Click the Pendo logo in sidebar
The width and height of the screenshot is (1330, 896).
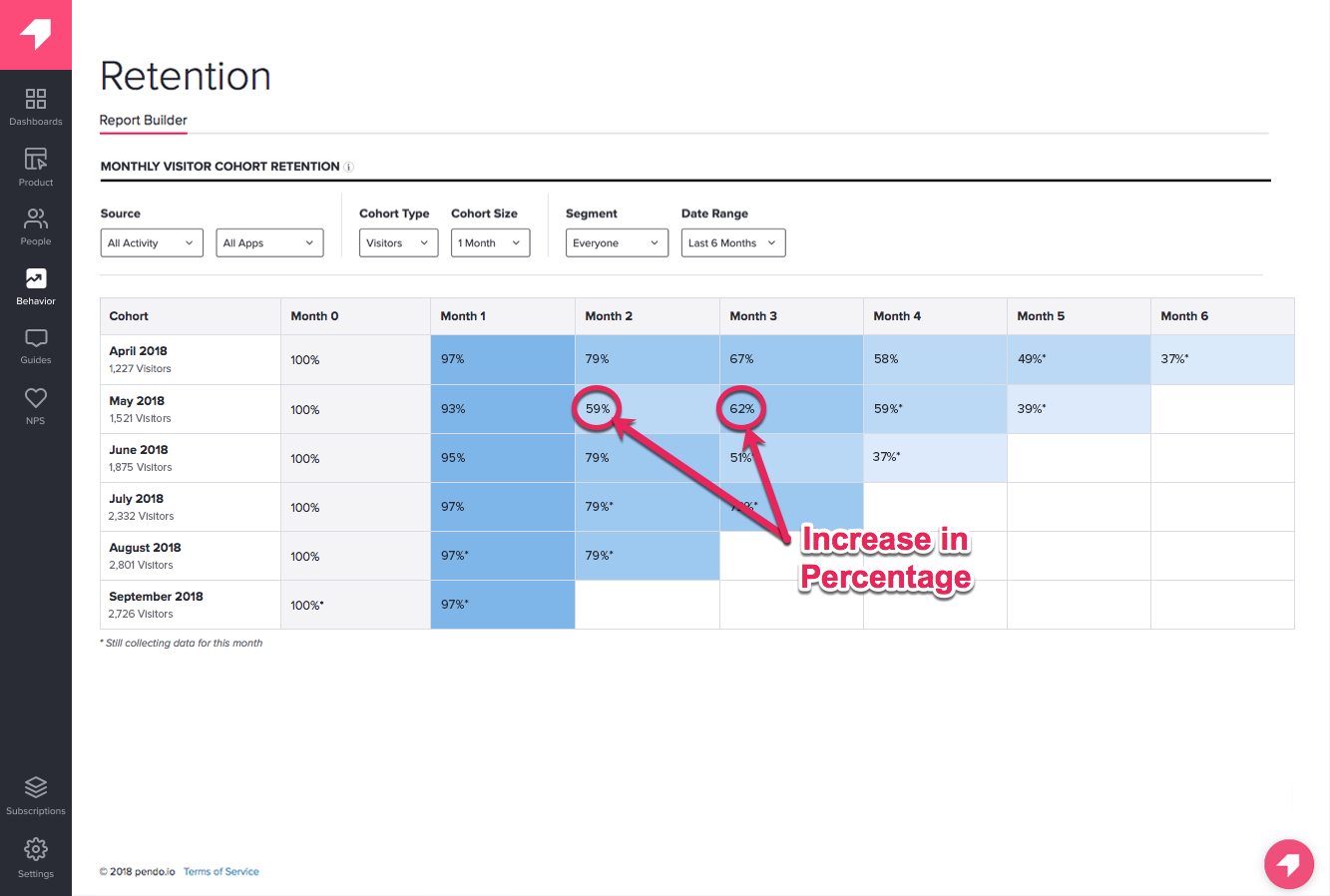tap(36, 34)
